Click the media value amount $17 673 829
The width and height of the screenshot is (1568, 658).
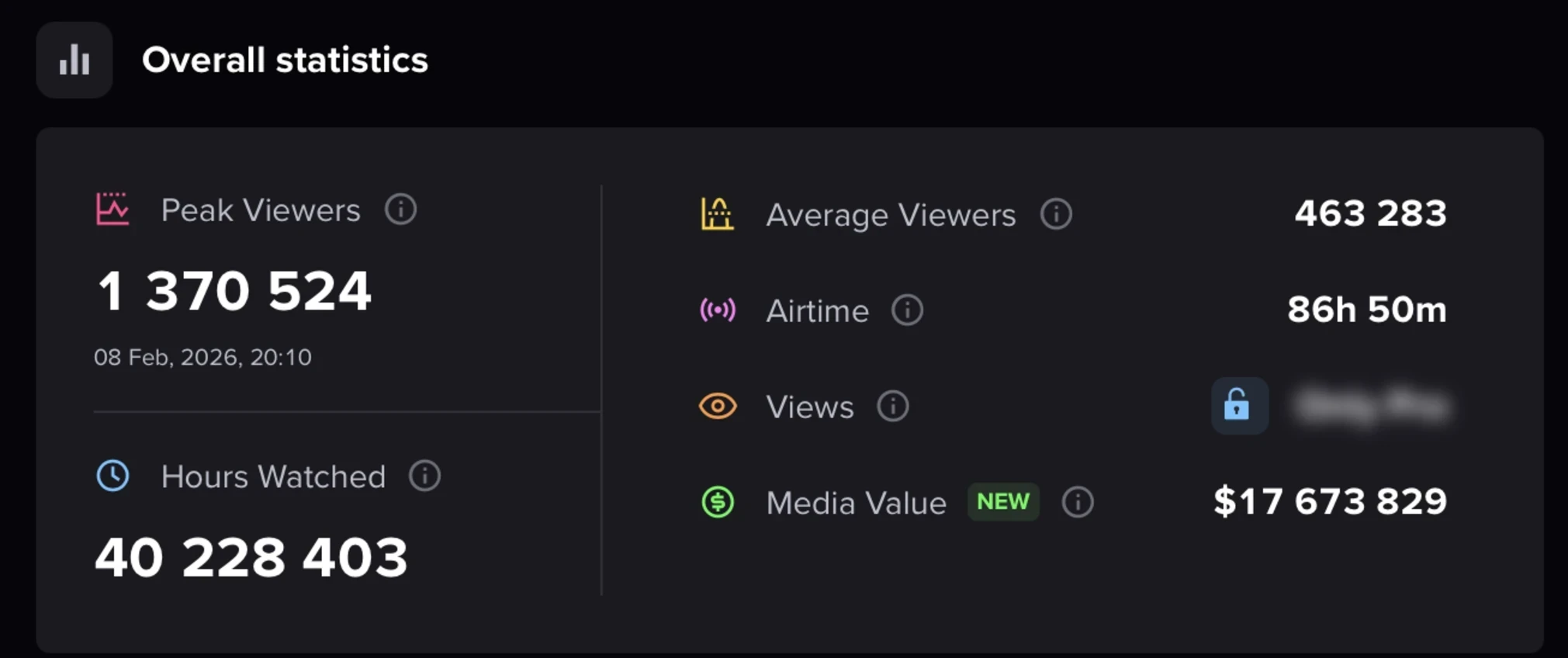click(x=1330, y=501)
